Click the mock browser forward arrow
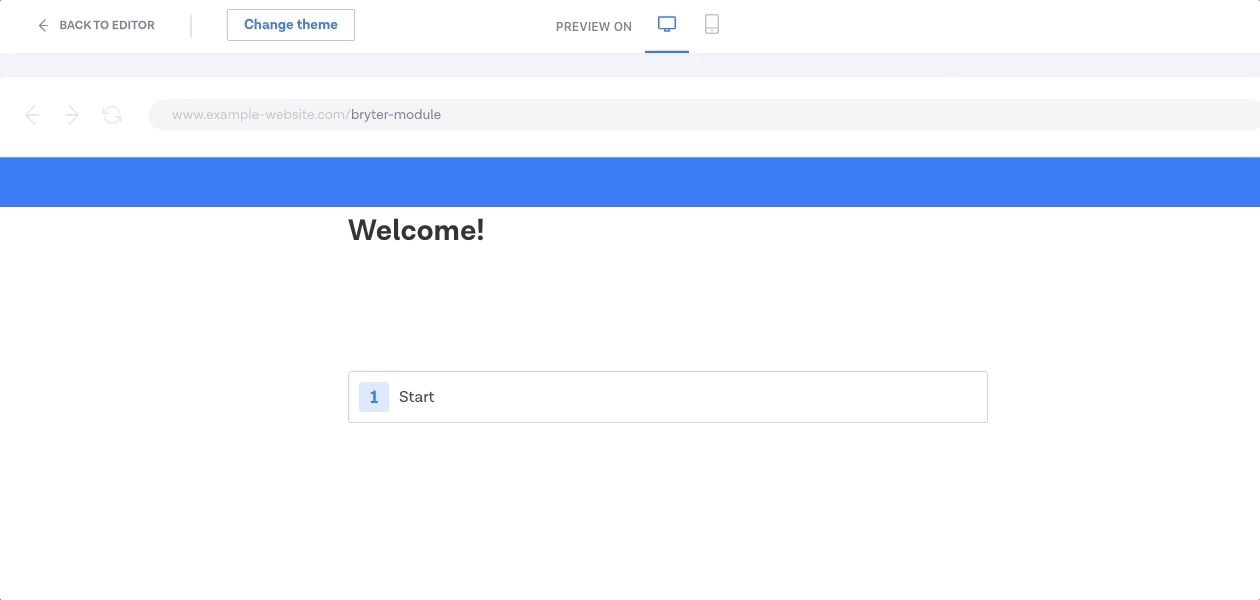 (72, 115)
